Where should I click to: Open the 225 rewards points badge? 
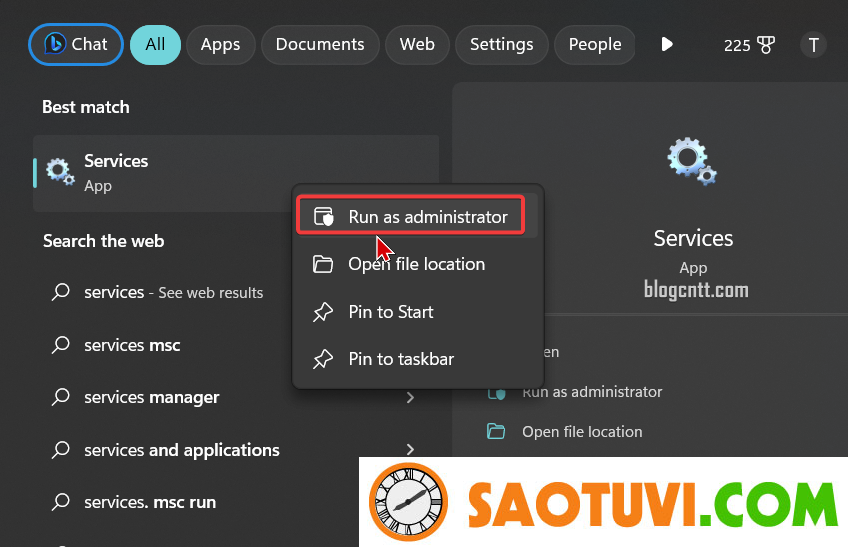749,45
